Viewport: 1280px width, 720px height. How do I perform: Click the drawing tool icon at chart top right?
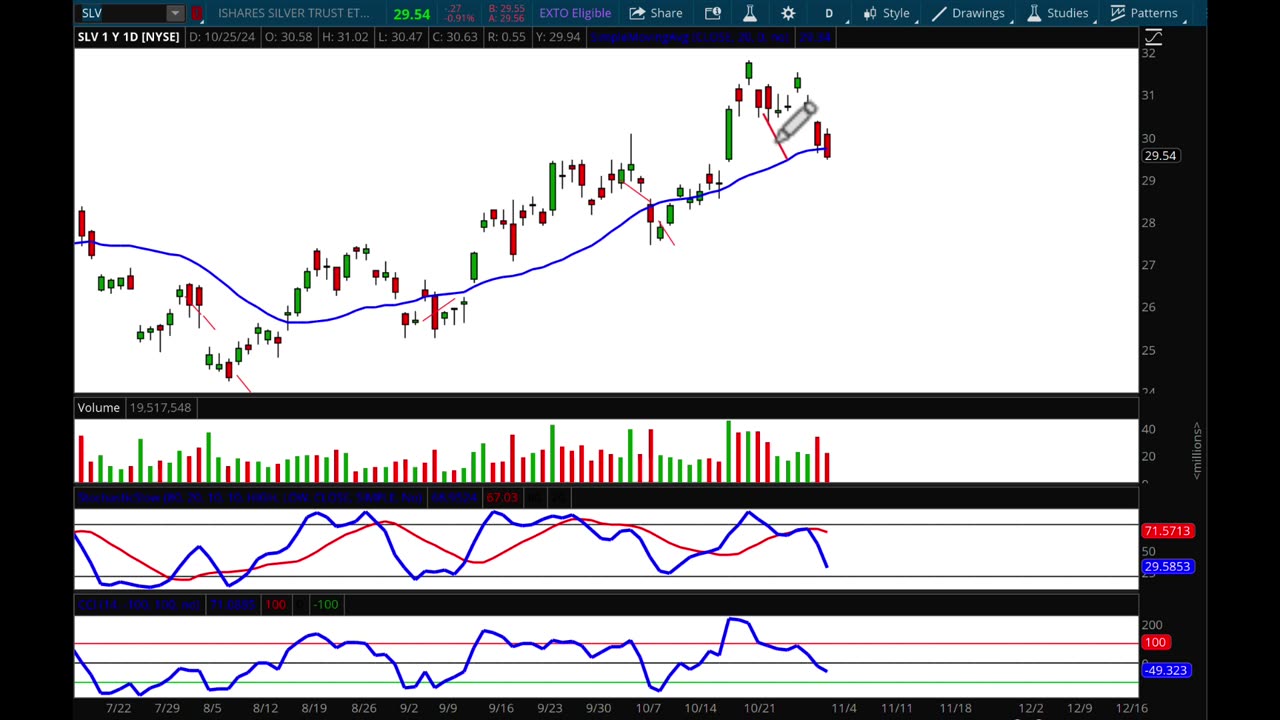click(x=1153, y=37)
